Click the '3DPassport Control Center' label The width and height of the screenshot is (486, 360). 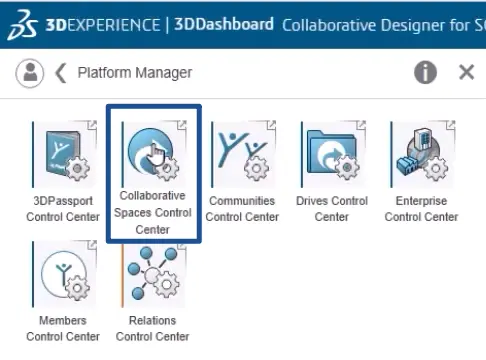pyautogui.click(x=63, y=209)
